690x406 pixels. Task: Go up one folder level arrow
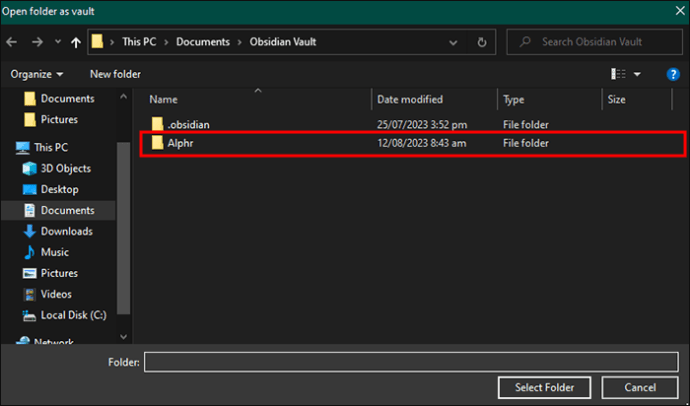point(76,42)
